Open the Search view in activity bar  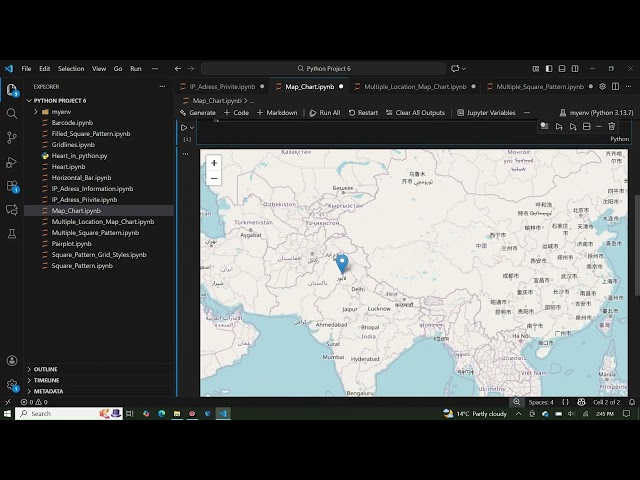pyautogui.click(x=12, y=113)
